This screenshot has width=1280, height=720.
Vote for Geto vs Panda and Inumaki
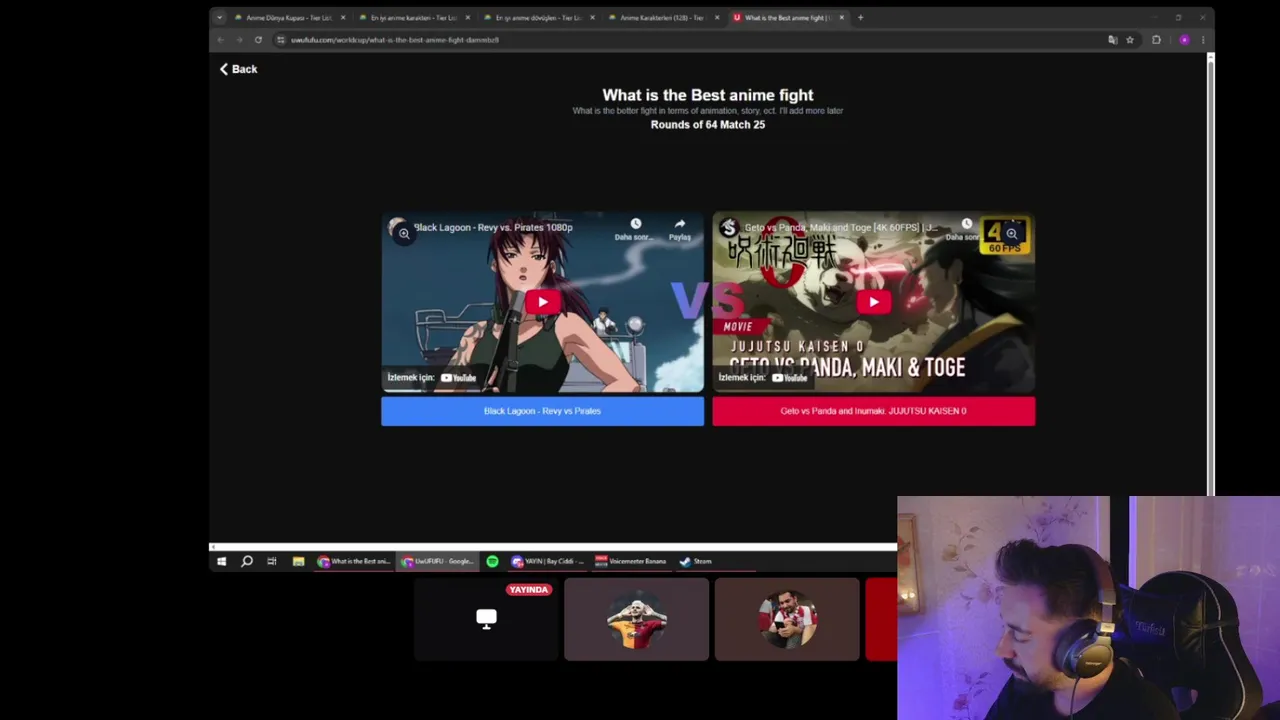coord(874,411)
